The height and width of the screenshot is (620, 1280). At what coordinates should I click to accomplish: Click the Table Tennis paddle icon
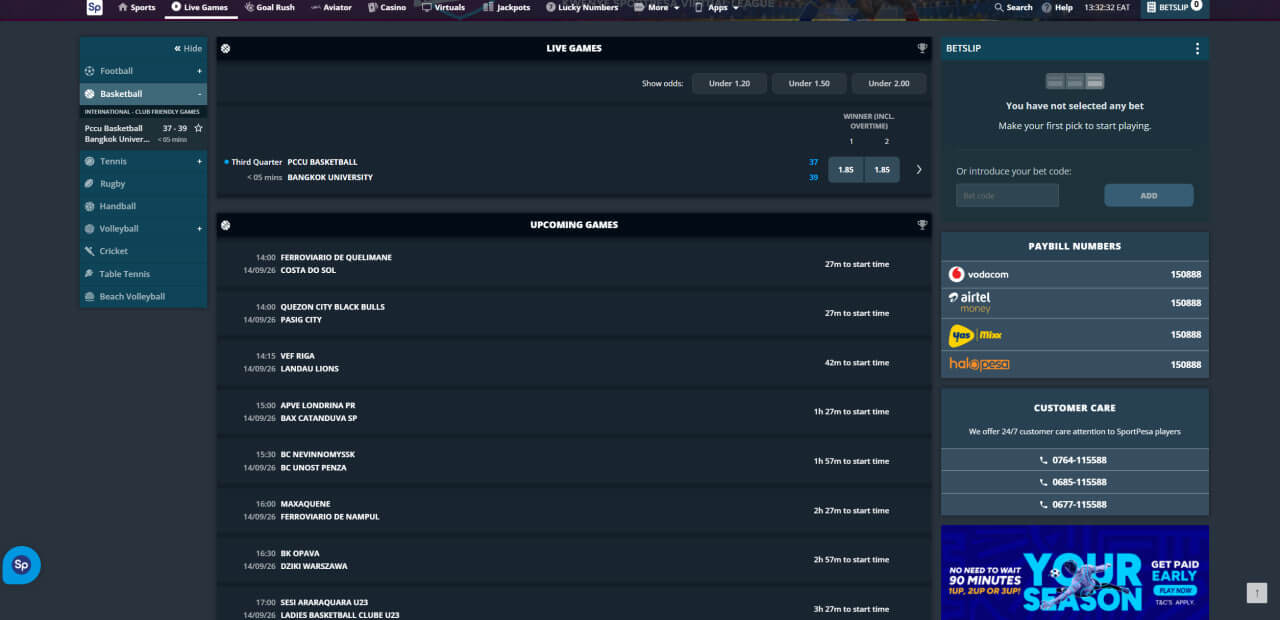click(90, 274)
